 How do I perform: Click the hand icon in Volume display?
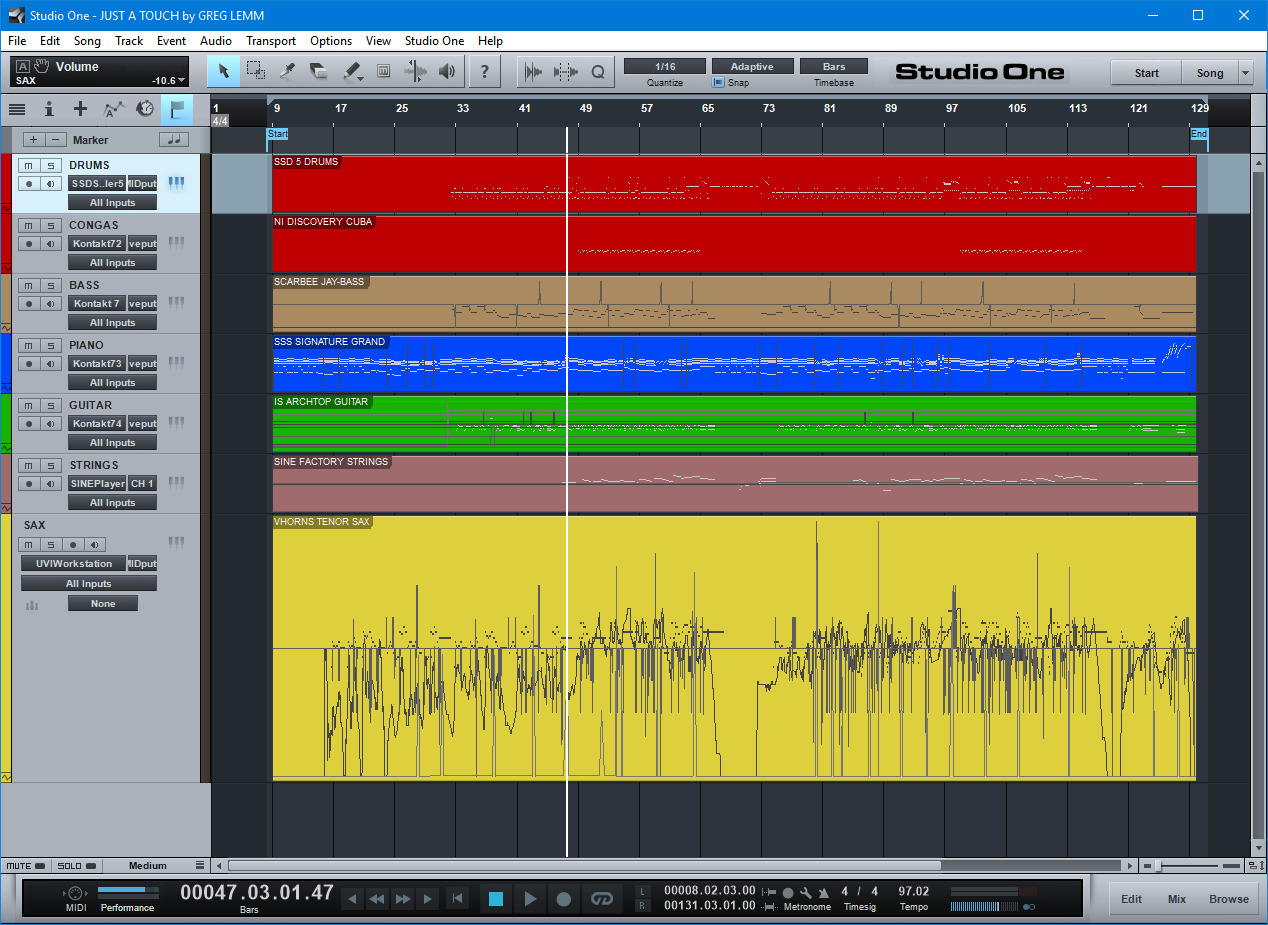click(x=42, y=66)
